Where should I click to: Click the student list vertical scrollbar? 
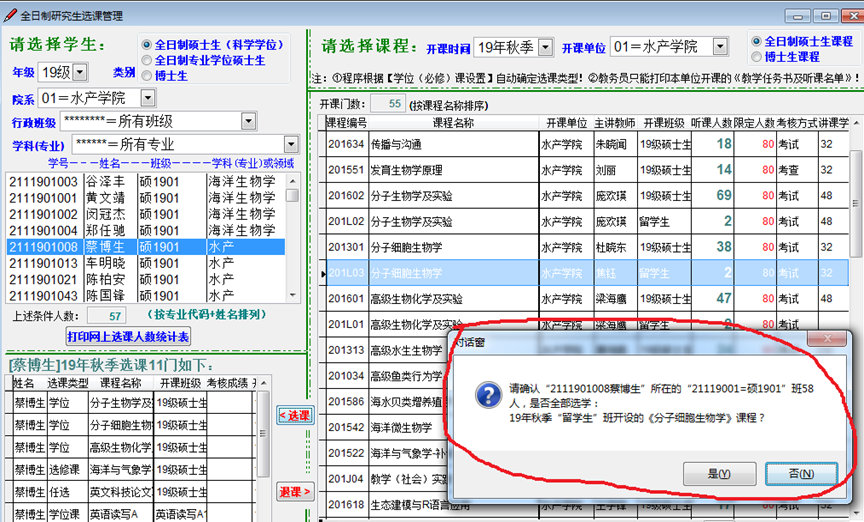[x=292, y=238]
